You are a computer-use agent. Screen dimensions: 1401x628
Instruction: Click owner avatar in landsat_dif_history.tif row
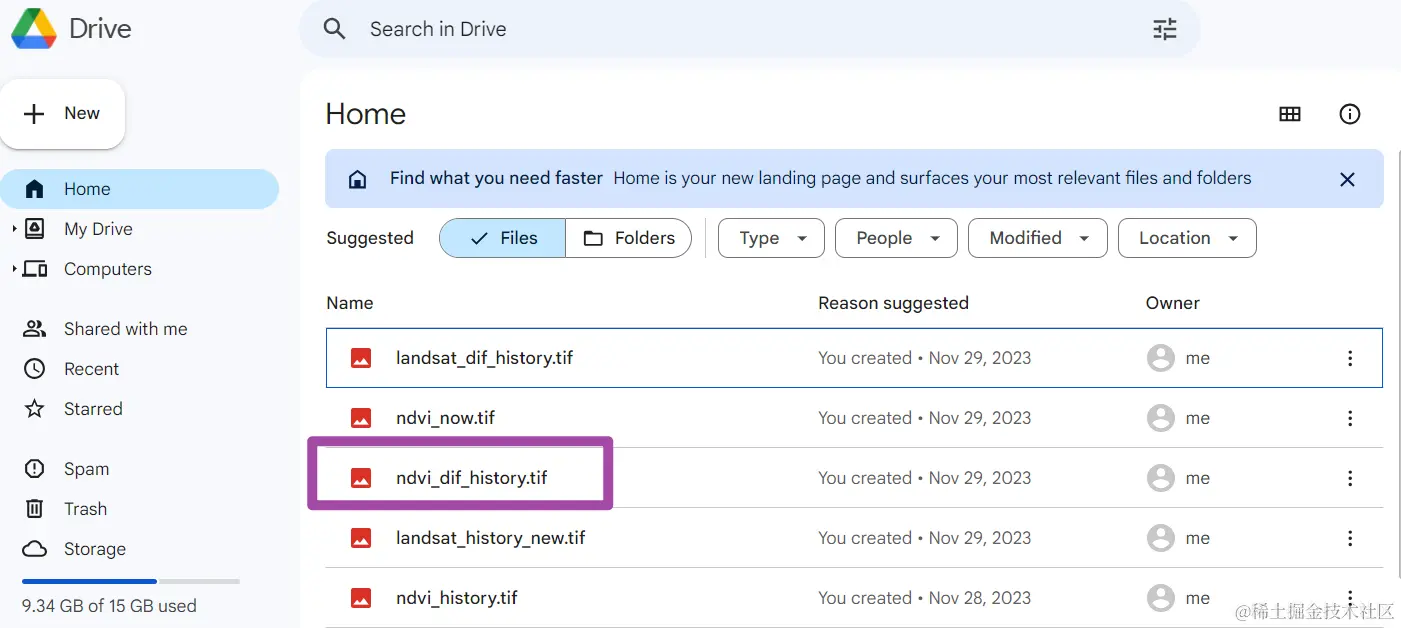[x=1161, y=358]
